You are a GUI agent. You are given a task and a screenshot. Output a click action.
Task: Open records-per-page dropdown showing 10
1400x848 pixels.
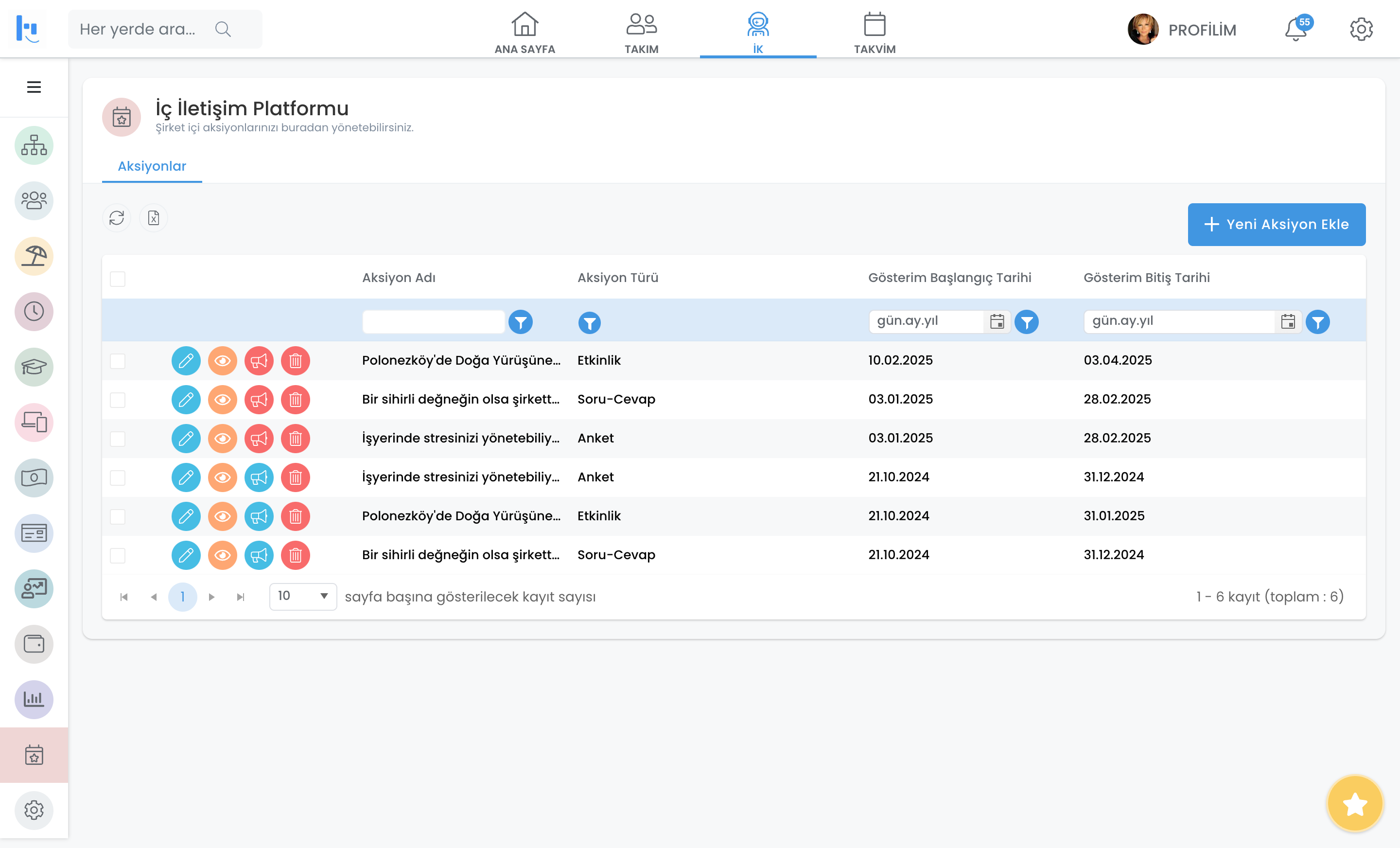302,596
